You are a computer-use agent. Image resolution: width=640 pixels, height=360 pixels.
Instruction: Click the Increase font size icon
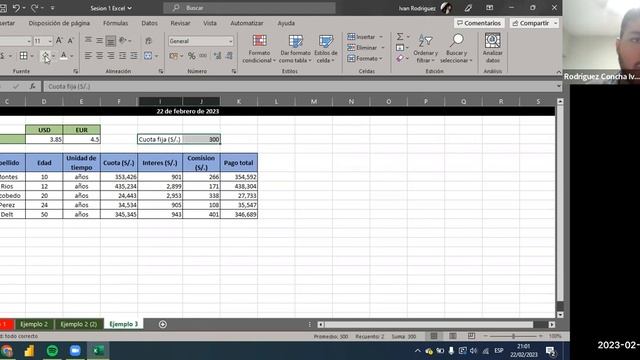(59, 40)
